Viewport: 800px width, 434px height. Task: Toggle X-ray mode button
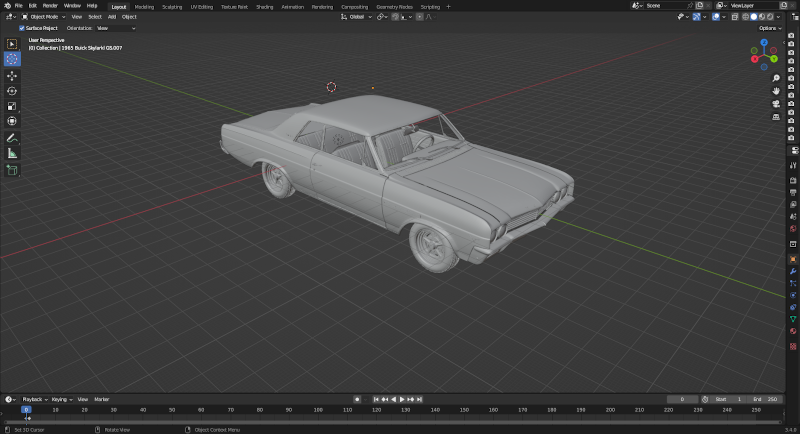[735, 17]
